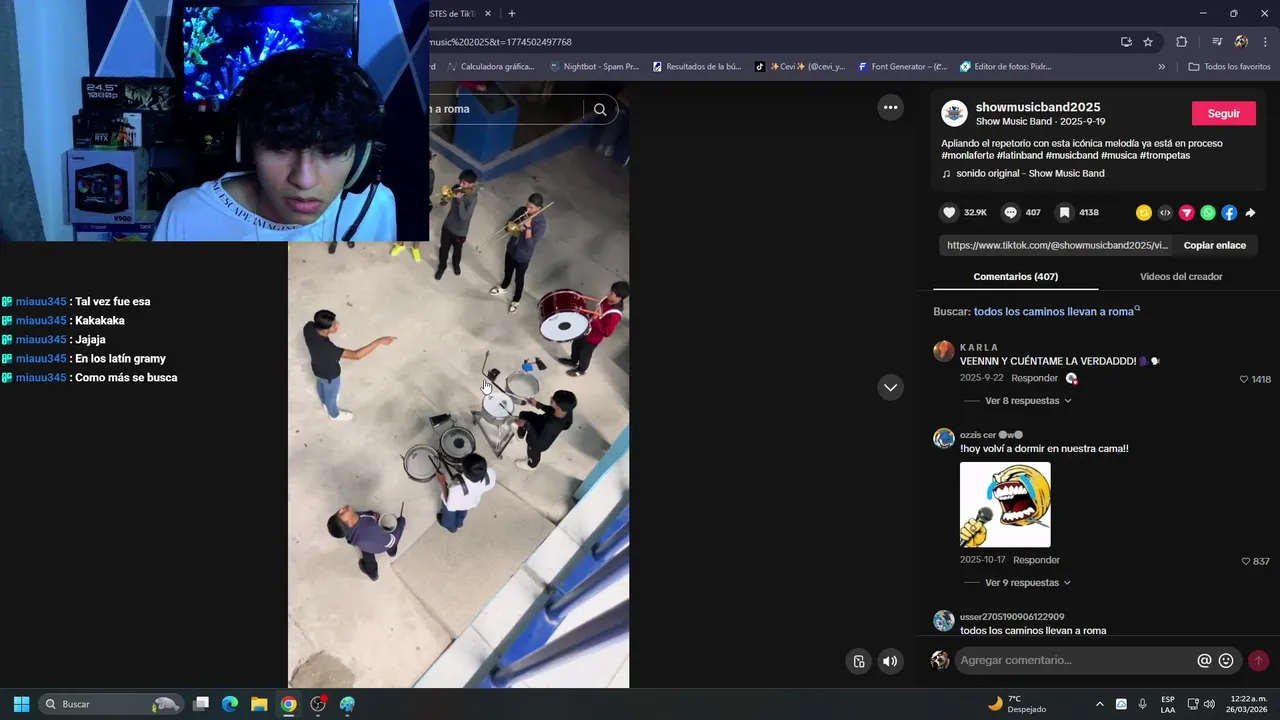The width and height of the screenshot is (1280, 720).
Task: Reply to the 2025-10-17 comment via Responder
Action: (x=1036, y=561)
